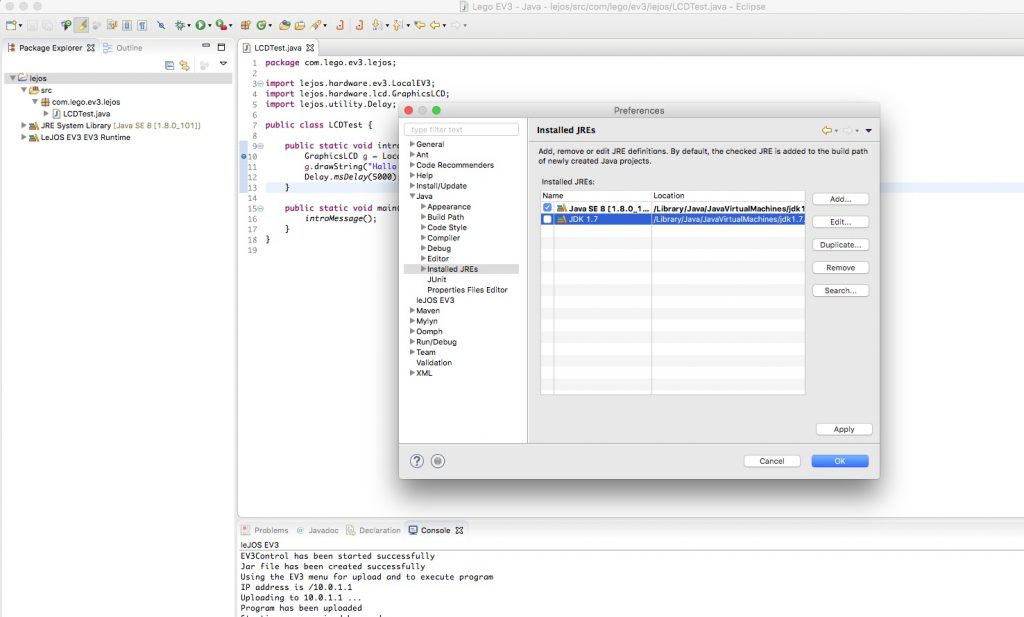Expand JRE System Library in Package Explorer
The height and width of the screenshot is (617, 1024).
[24, 125]
